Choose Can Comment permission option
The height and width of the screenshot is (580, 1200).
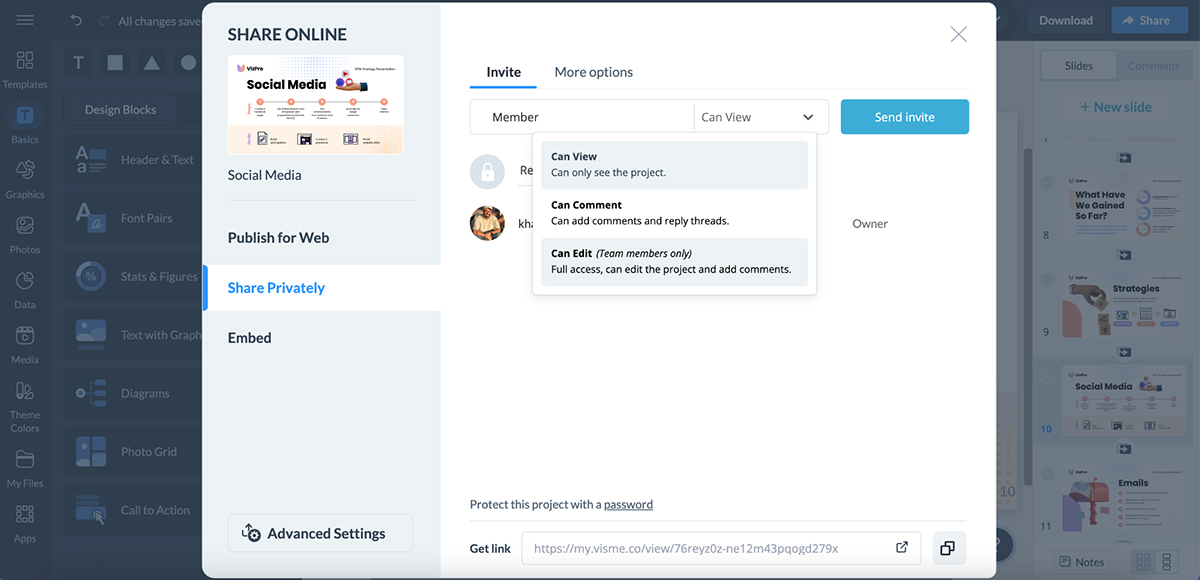coord(674,213)
